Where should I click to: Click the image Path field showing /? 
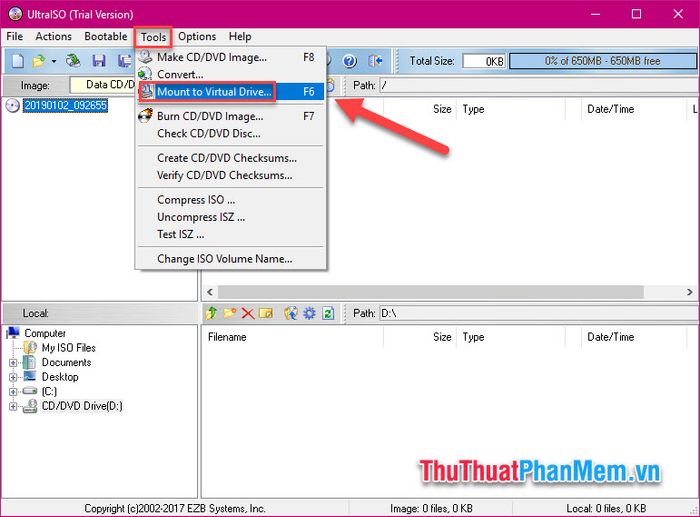(538, 85)
